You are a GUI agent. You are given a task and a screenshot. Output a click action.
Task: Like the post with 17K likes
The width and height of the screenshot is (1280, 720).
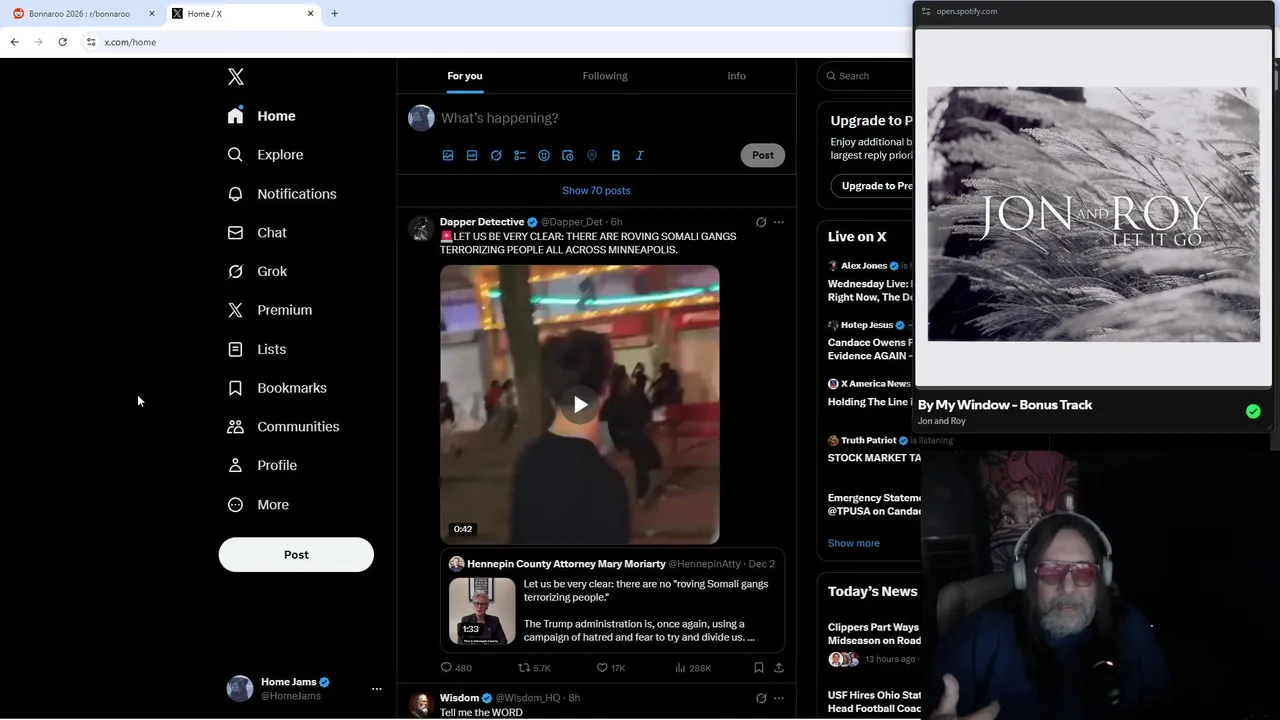click(611, 668)
